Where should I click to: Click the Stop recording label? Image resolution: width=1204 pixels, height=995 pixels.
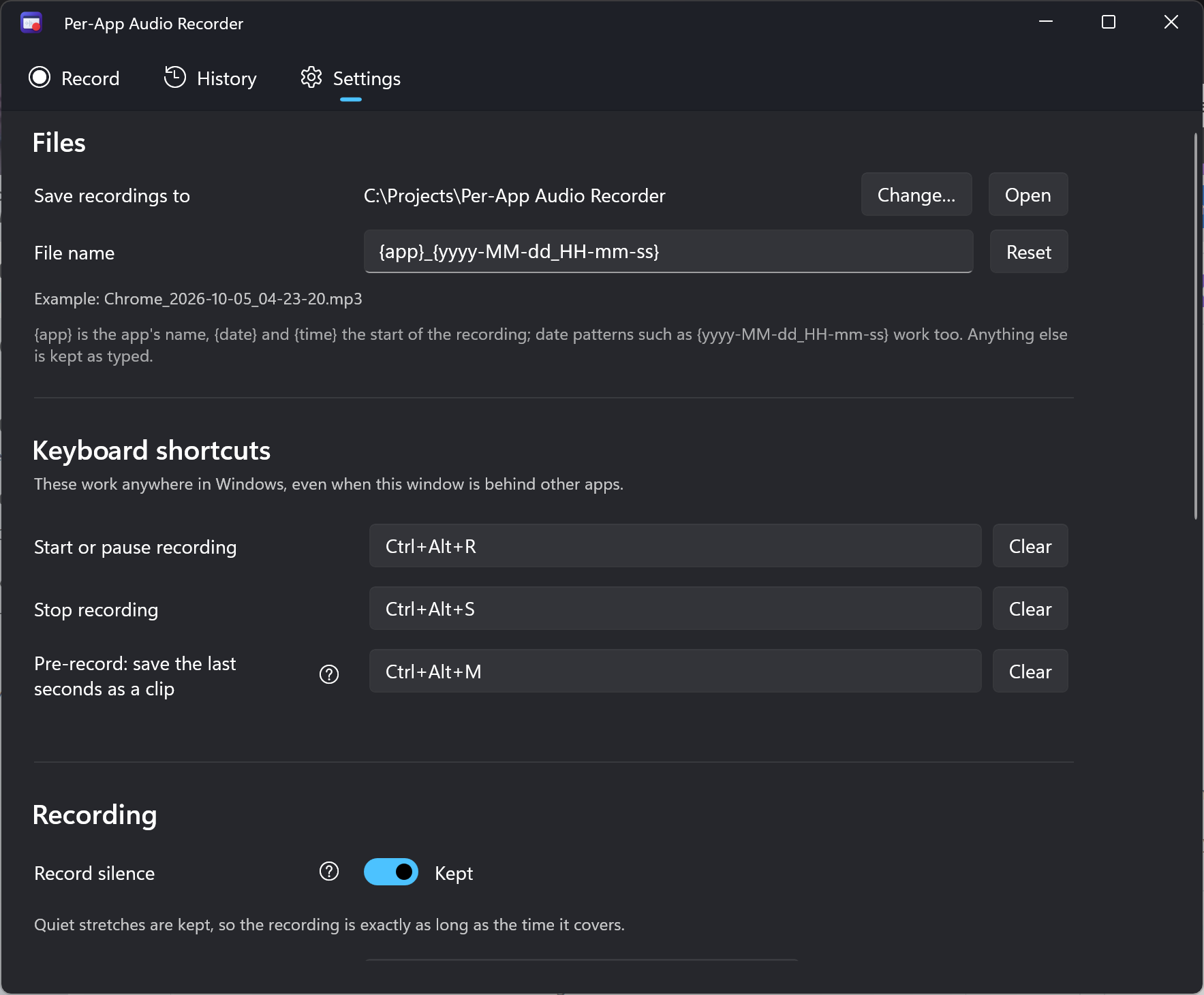[96, 610]
